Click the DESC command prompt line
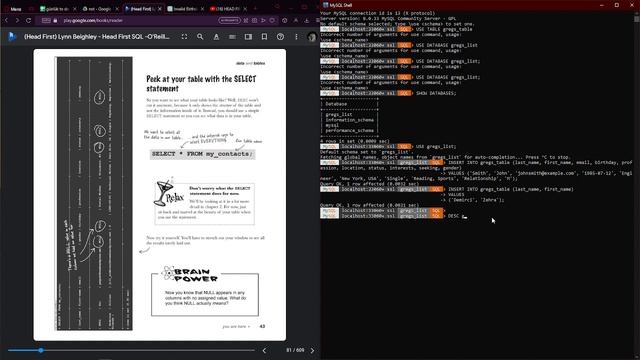The height and width of the screenshot is (360, 640). tap(394, 216)
